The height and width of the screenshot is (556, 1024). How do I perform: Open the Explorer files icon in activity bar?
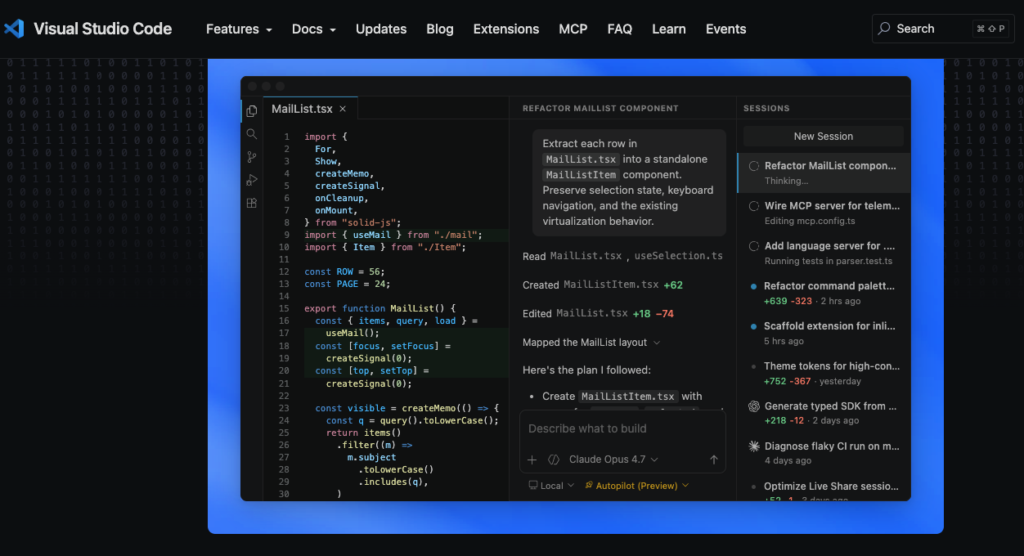(x=251, y=111)
